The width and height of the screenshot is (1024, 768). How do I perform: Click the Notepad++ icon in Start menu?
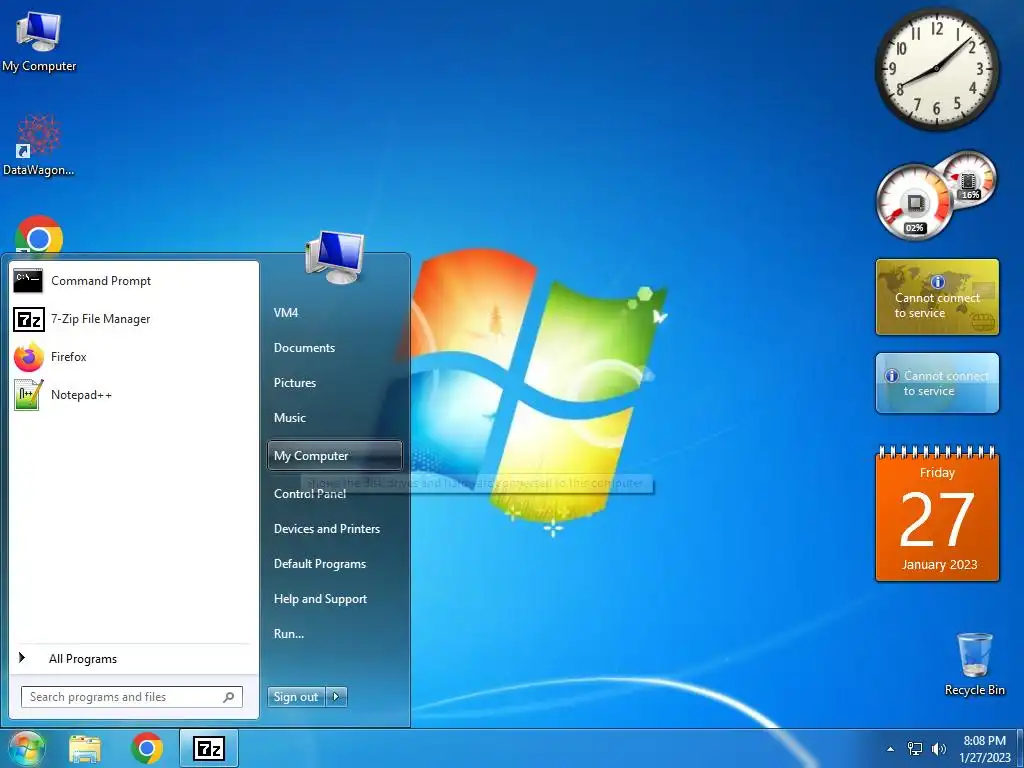(x=29, y=394)
